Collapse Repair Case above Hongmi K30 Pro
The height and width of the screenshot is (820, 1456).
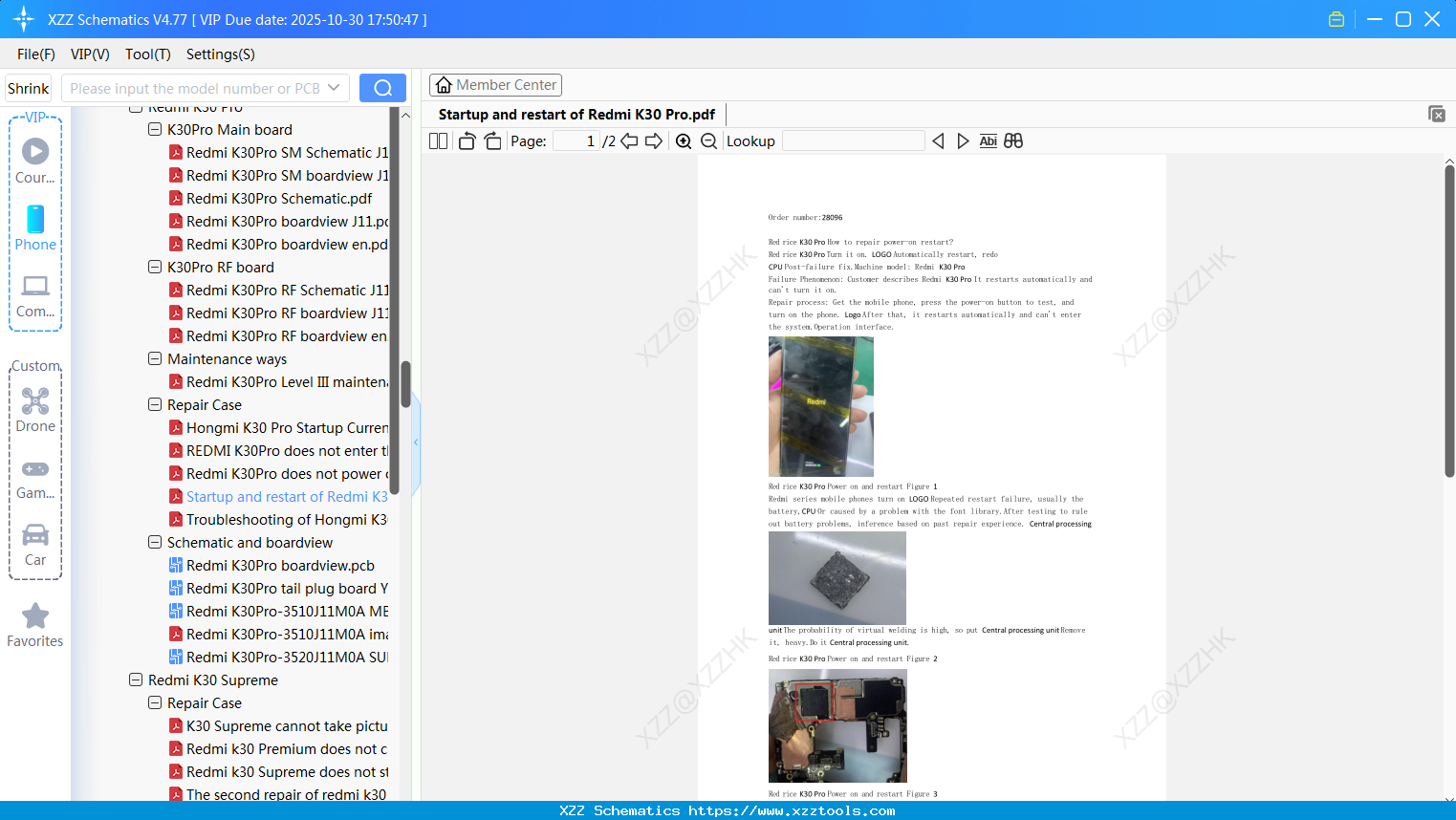[155, 404]
